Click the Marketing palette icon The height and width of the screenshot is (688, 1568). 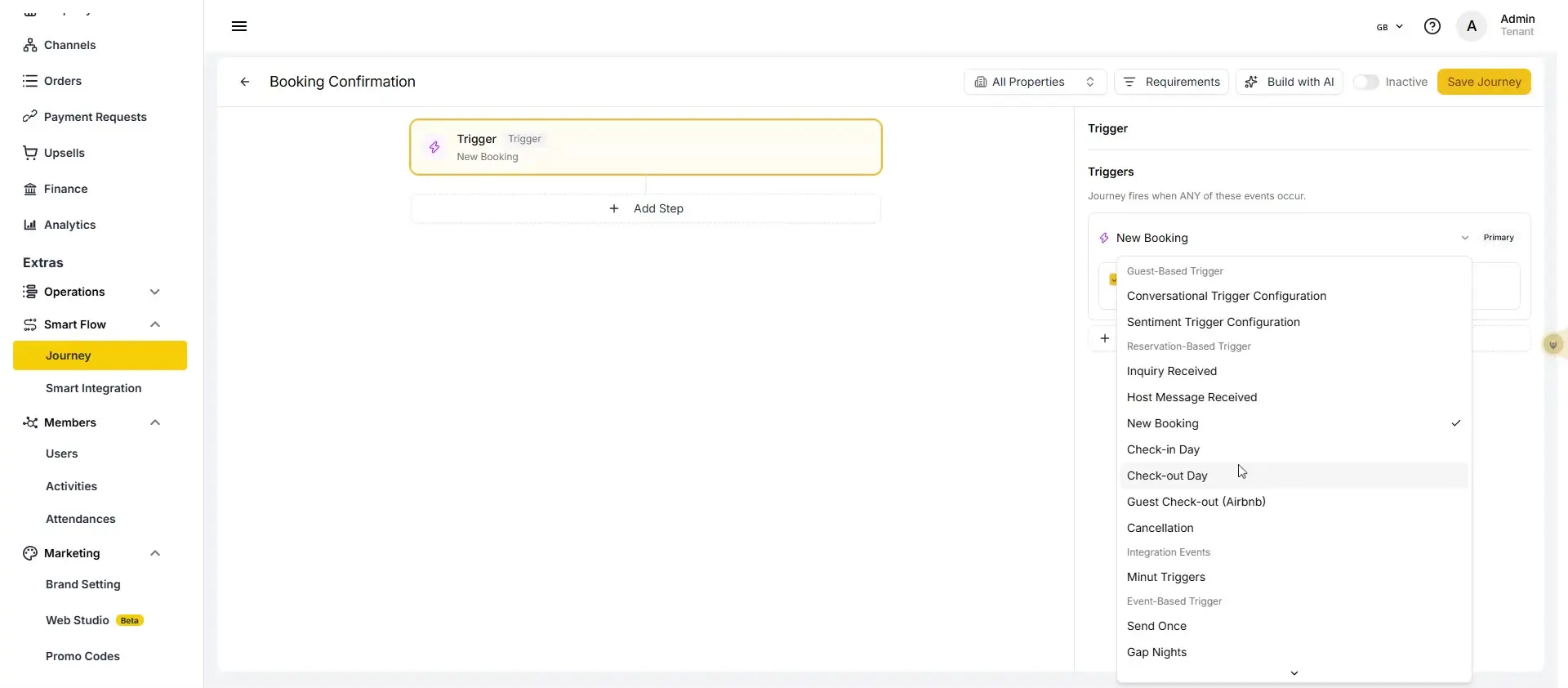tap(30, 553)
